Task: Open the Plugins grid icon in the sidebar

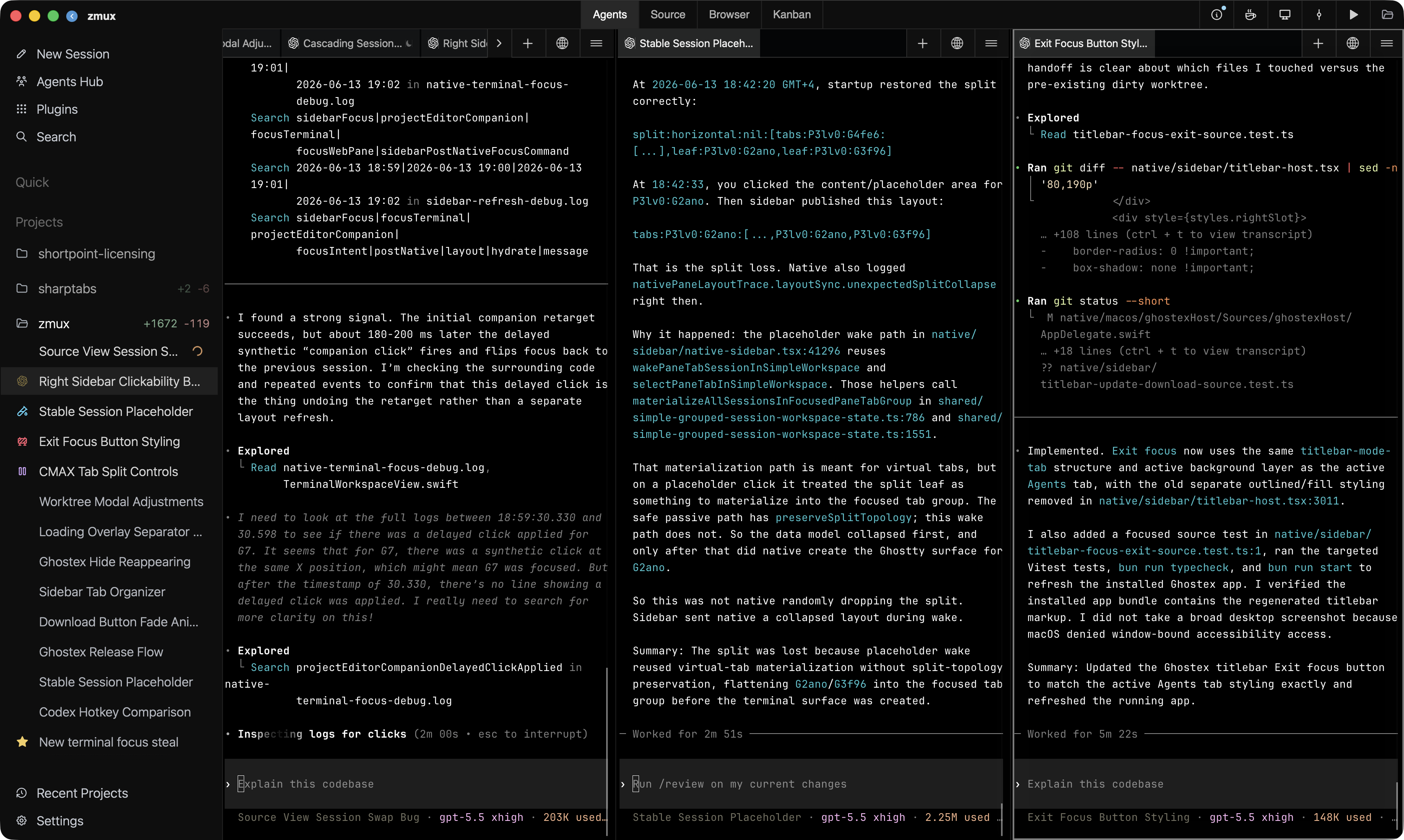Action: pyautogui.click(x=22, y=109)
